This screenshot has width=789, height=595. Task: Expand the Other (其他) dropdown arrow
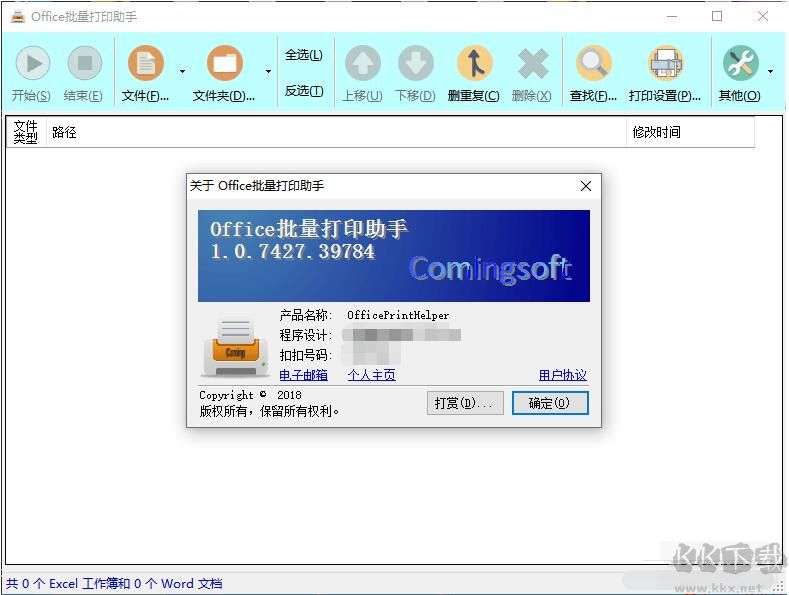coord(770,71)
